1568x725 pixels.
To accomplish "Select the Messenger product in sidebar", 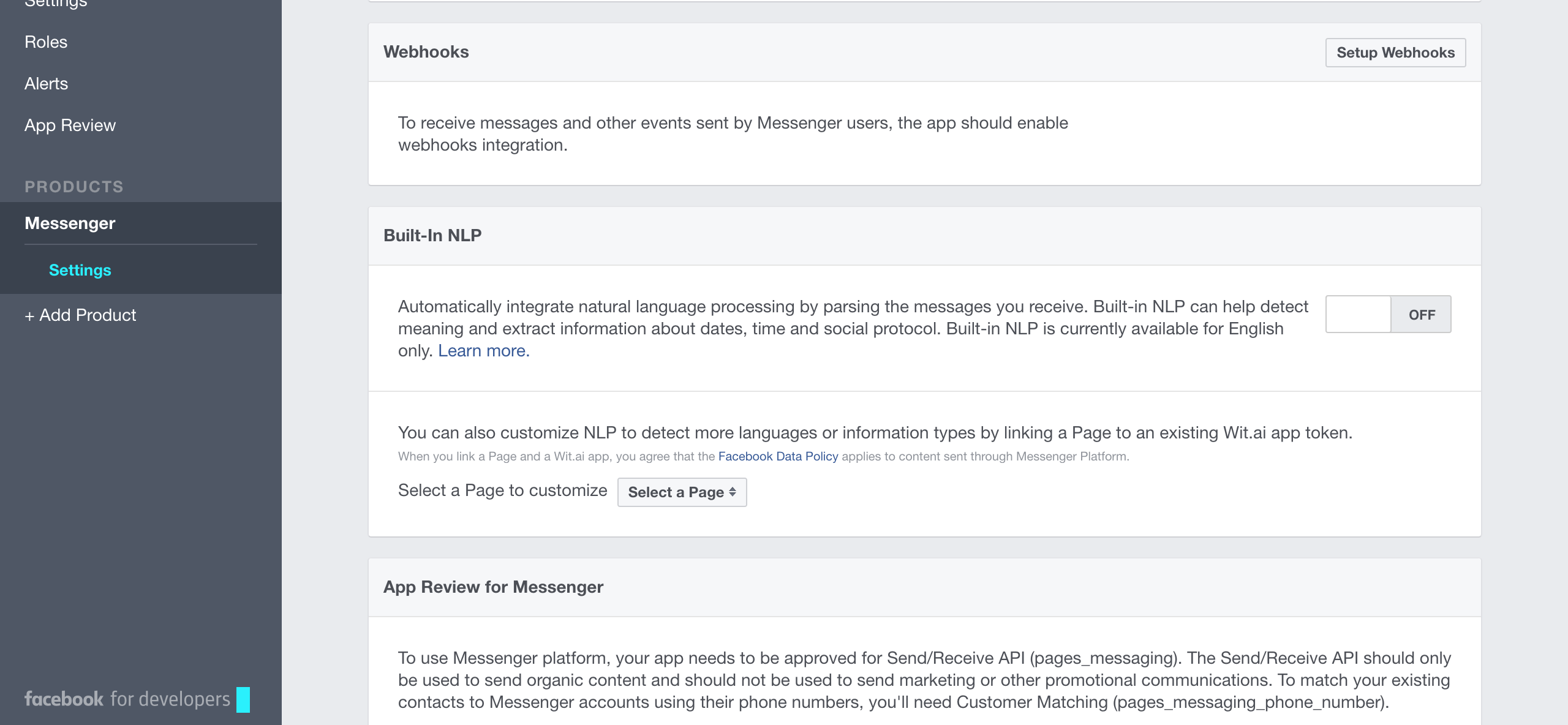I will tap(70, 223).
